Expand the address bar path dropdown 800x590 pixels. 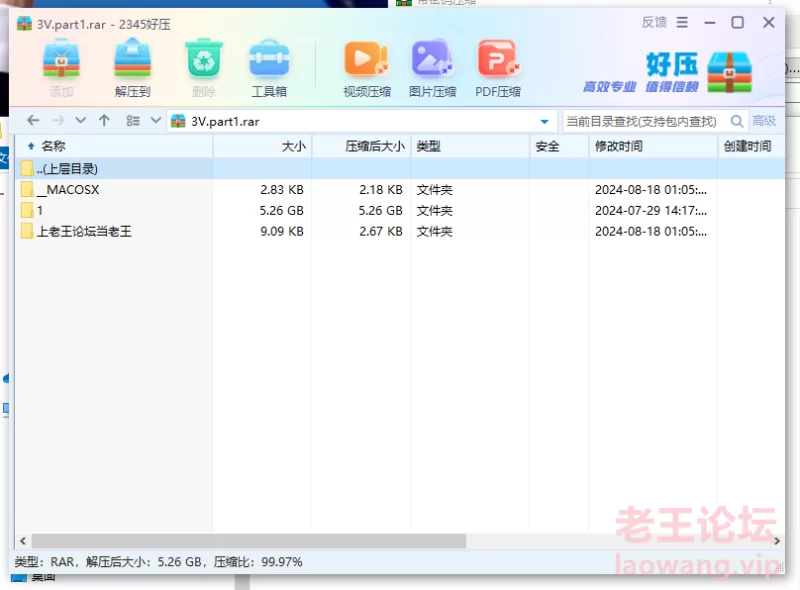[544, 121]
